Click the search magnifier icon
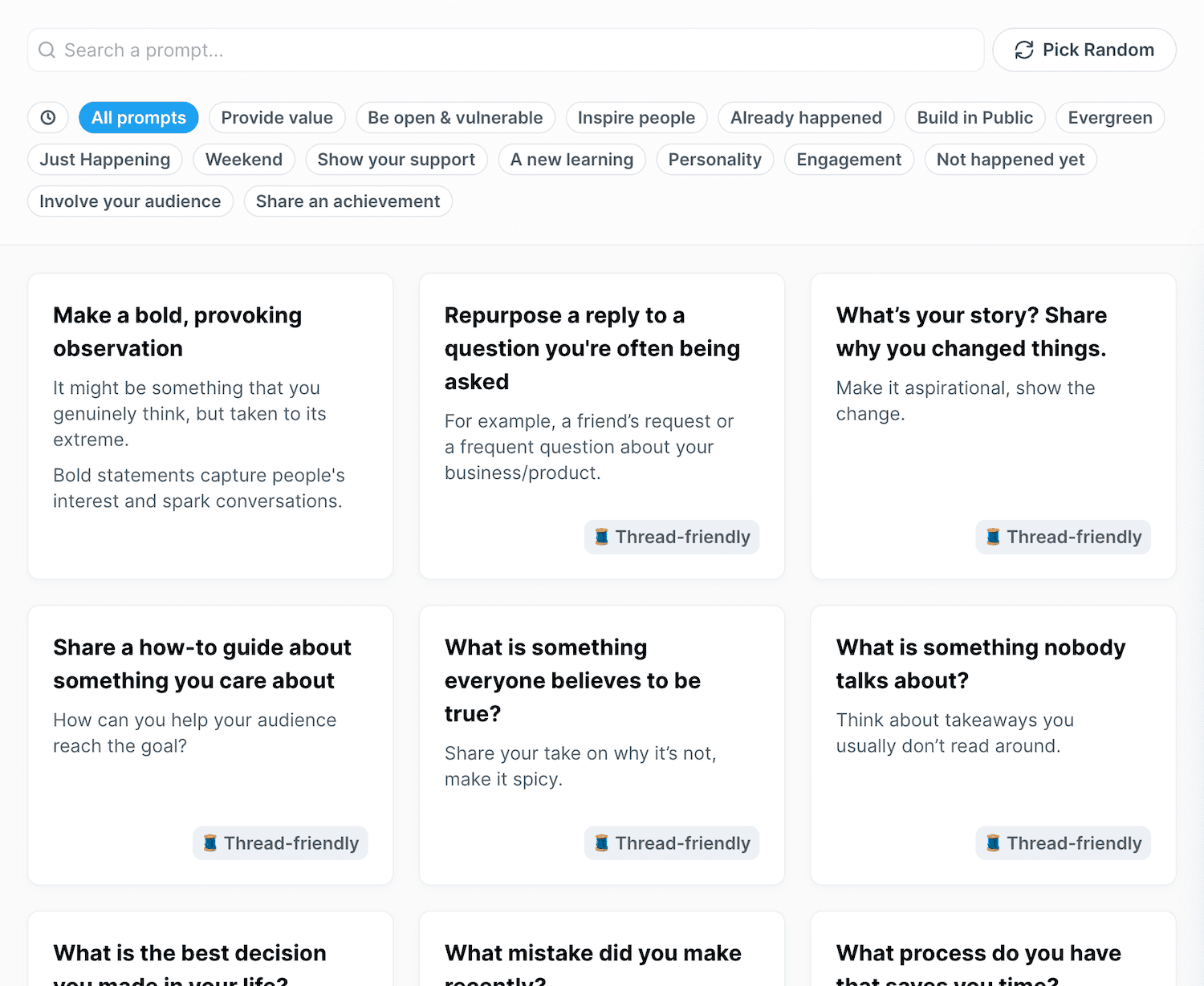The height and width of the screenshot is (986, 1204). pos(47,50)
